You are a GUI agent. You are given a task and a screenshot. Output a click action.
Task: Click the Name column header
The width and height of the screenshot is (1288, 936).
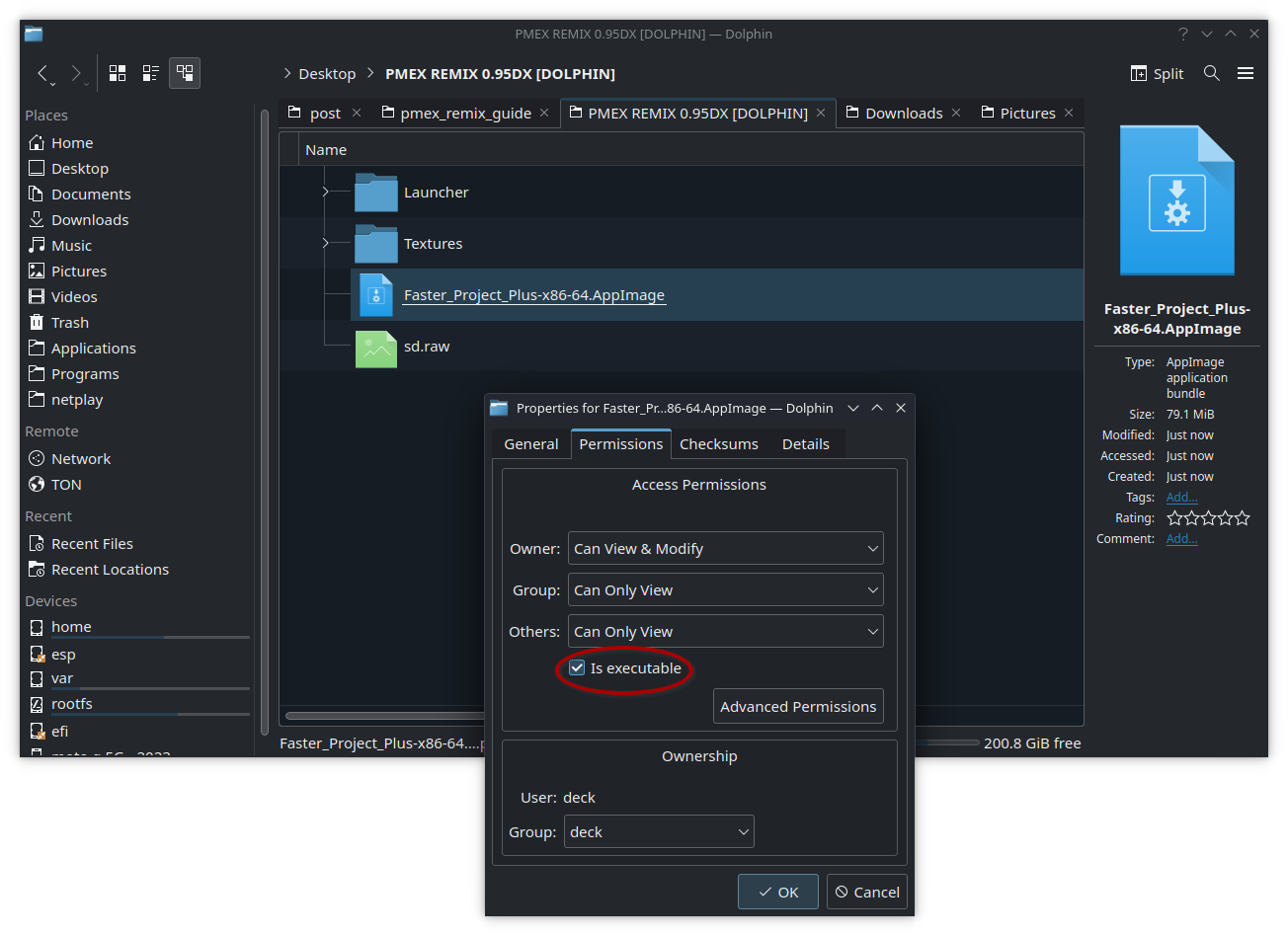[x=326, y=149]
